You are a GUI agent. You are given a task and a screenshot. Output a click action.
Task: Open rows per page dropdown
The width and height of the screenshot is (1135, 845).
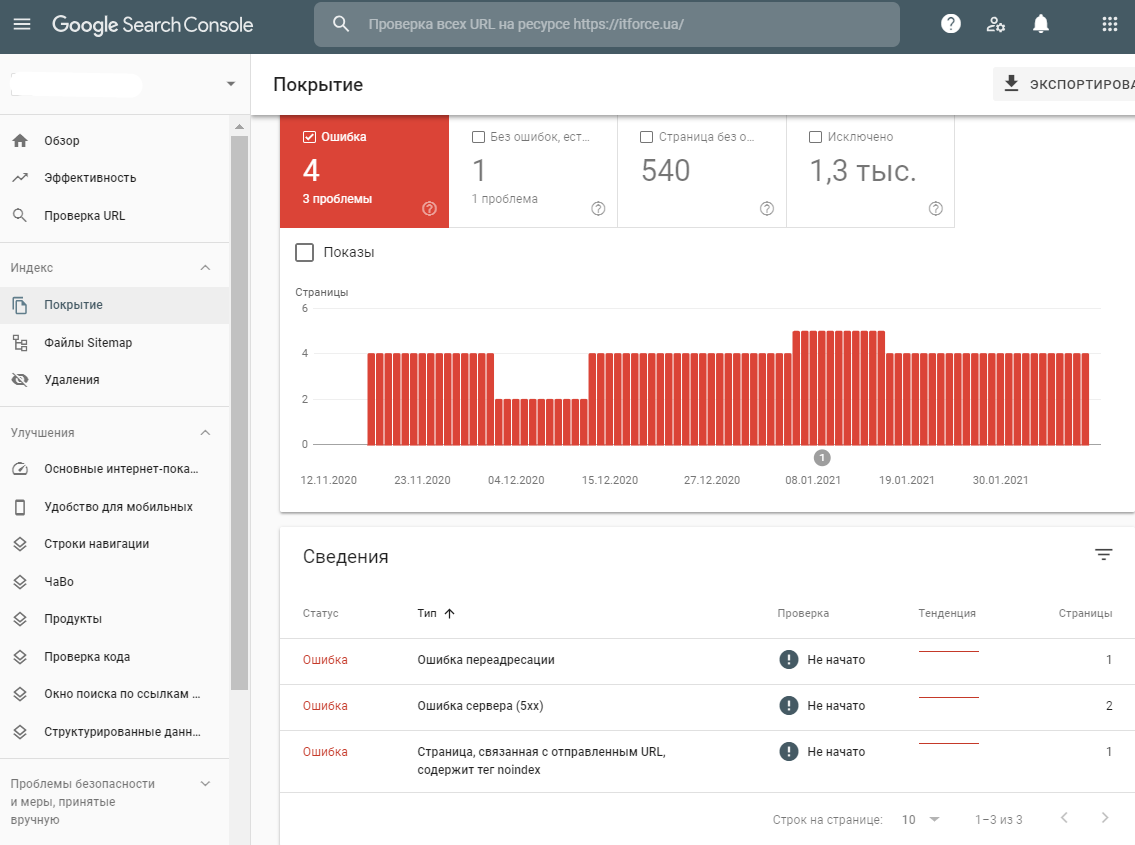[x=921, y=819]
